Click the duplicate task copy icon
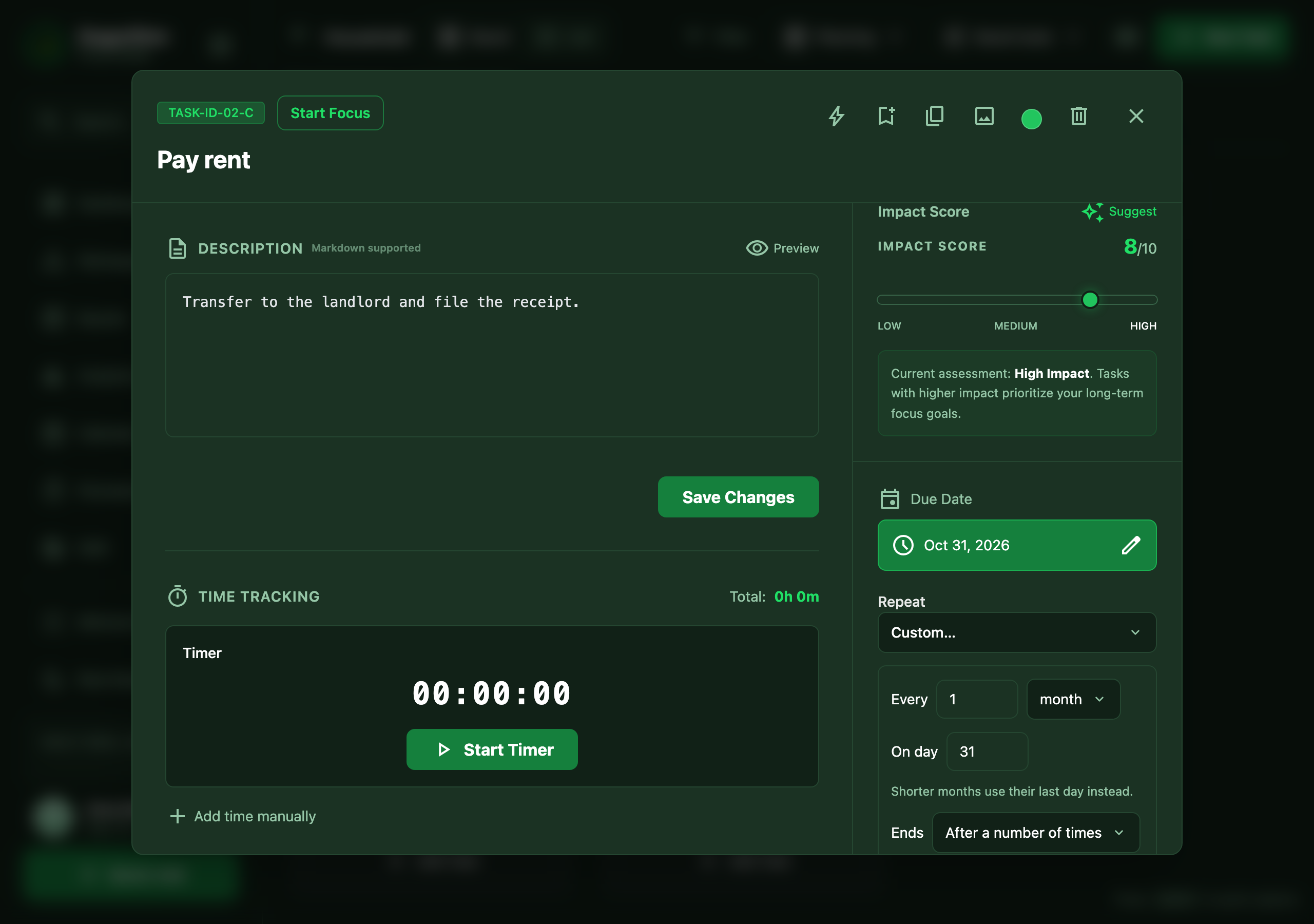Viewport: 1314px width, 924px height. pyautogui.click(x=935, y=116)
